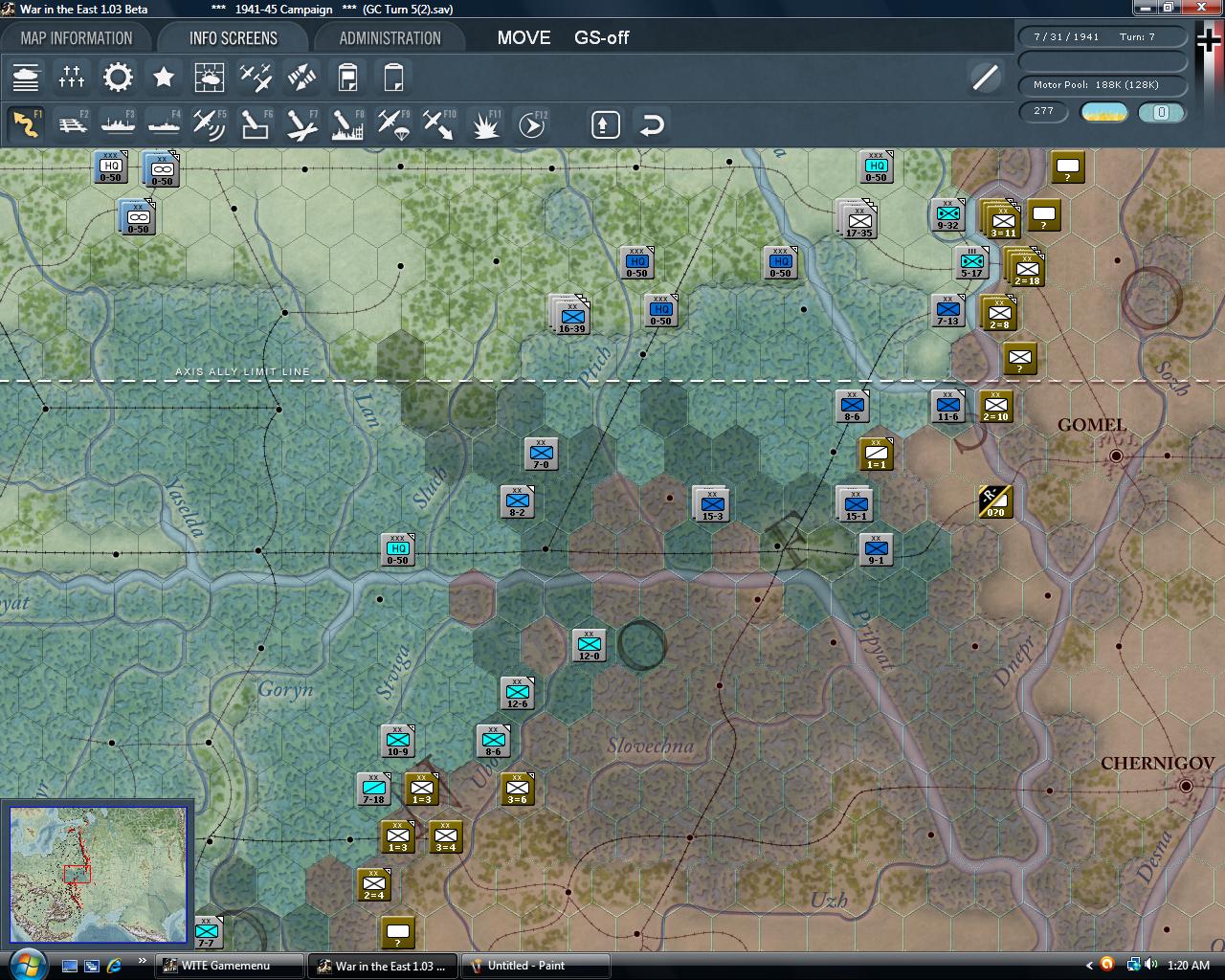Click the teal pill showing 0
The height and width of the screenshot is (980, 1225).
tap(1161, 112)
